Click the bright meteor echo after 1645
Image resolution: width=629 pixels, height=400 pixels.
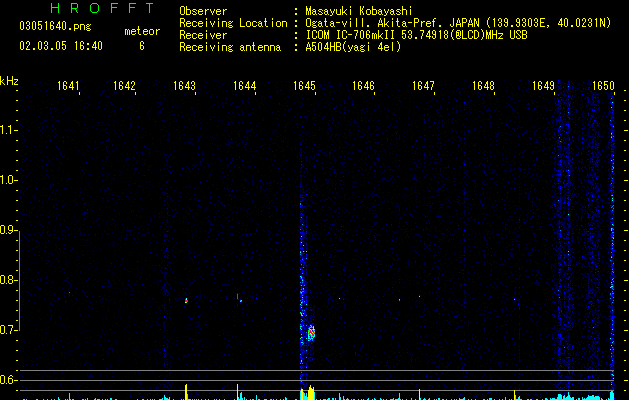coord(311,333)
